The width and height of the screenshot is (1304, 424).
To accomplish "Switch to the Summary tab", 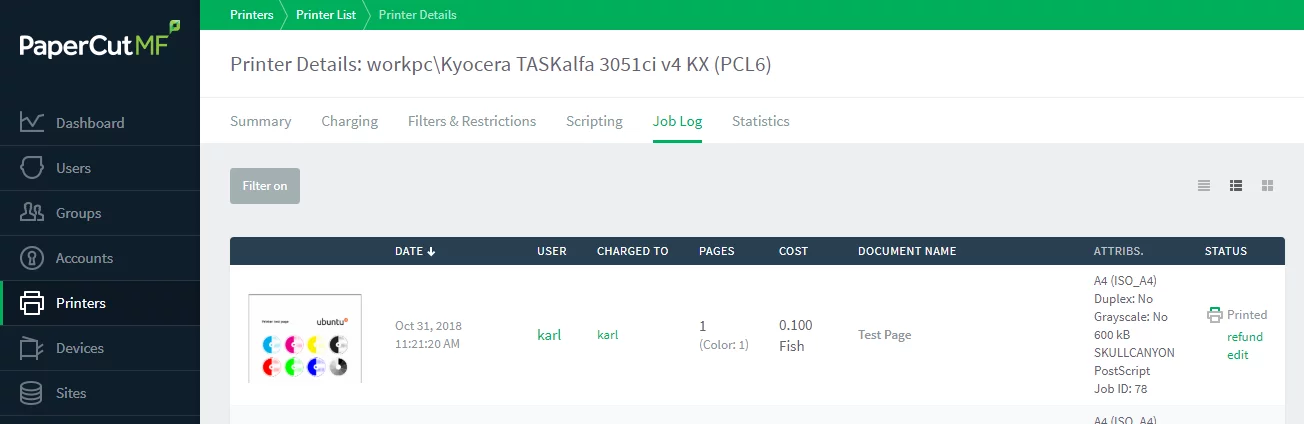I will 260,121.
